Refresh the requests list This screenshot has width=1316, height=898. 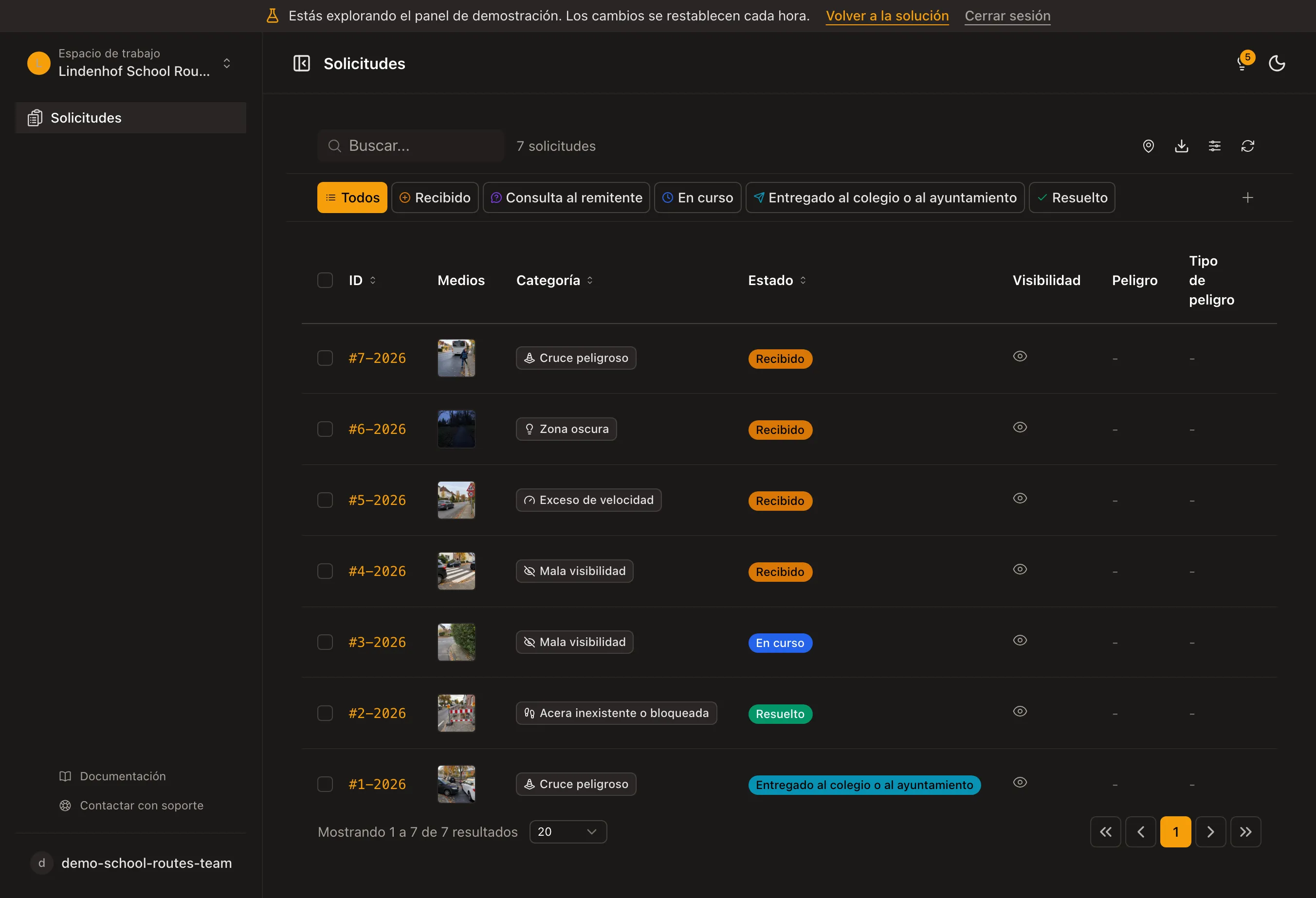(x=1247, y=146)
